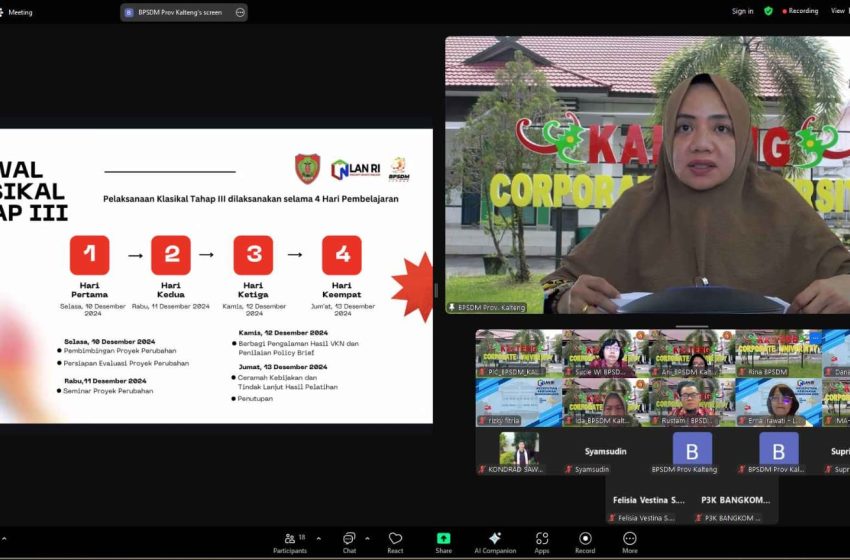The height and width of the screenshot is (560, 850).
Task: Click the divider handle between slide and video
Action: point(436,291)
